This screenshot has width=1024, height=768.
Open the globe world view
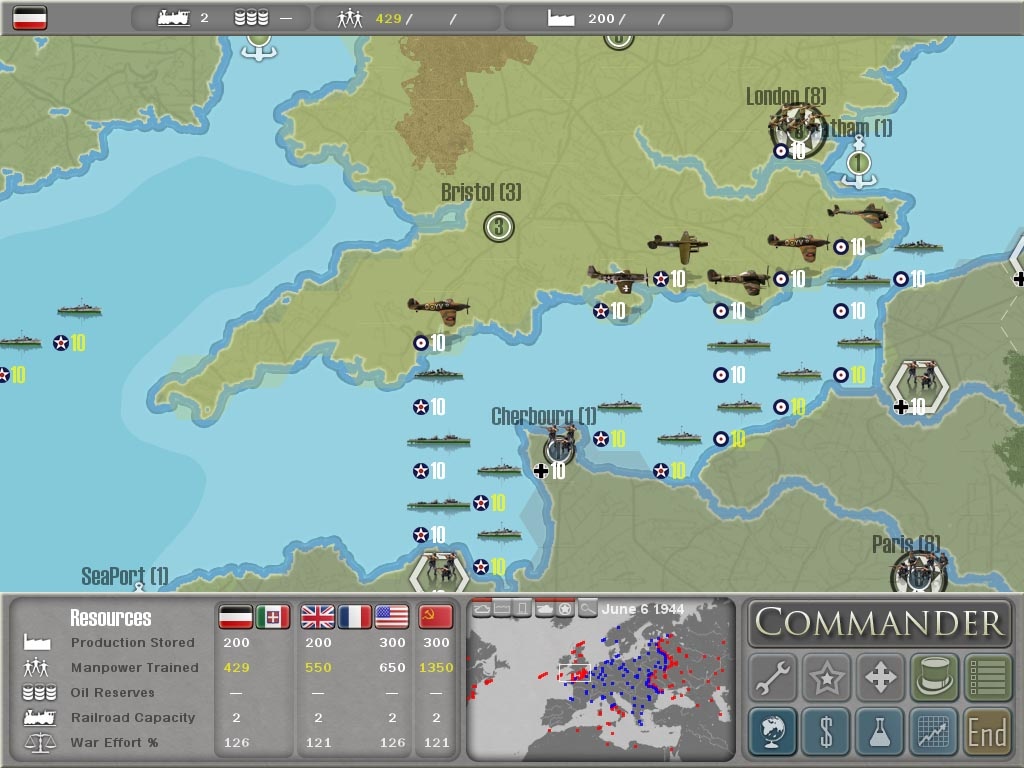pyautogui.click(x=772, y=732)
